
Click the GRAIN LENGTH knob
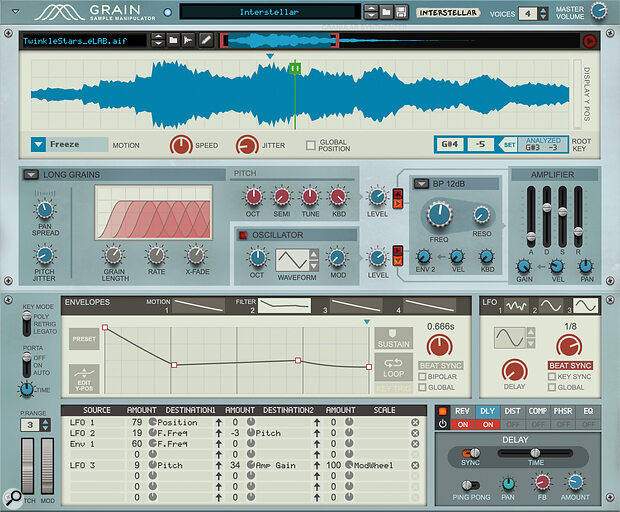tap(113, 255)
